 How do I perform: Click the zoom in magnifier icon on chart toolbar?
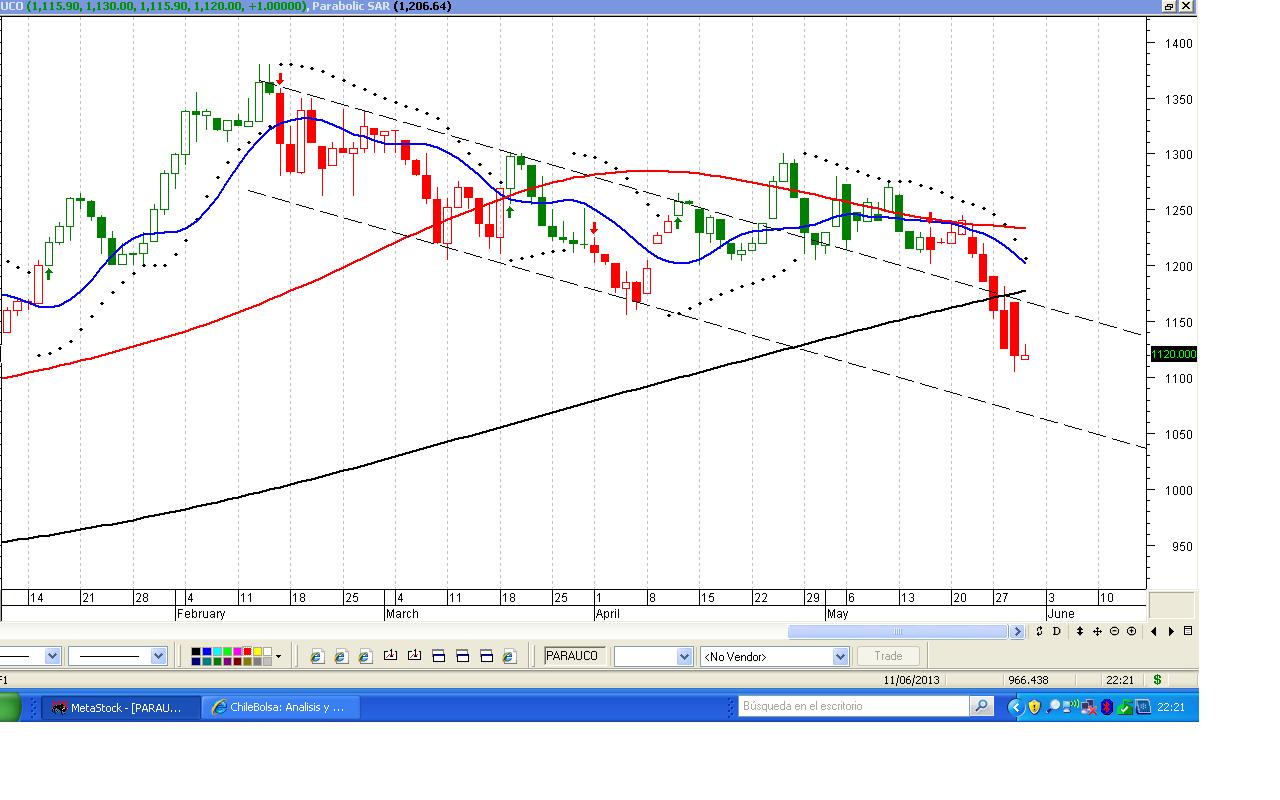coord(1131,631)
